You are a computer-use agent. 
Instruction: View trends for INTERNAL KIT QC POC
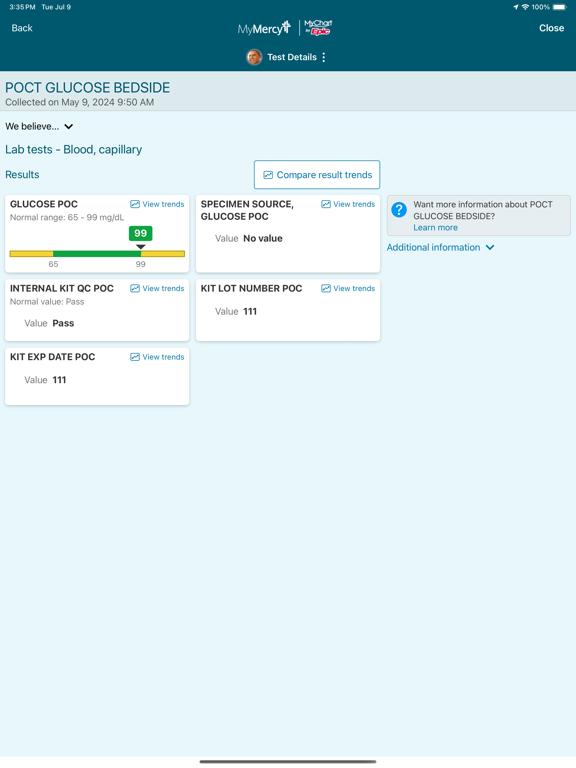pos(157,288)
